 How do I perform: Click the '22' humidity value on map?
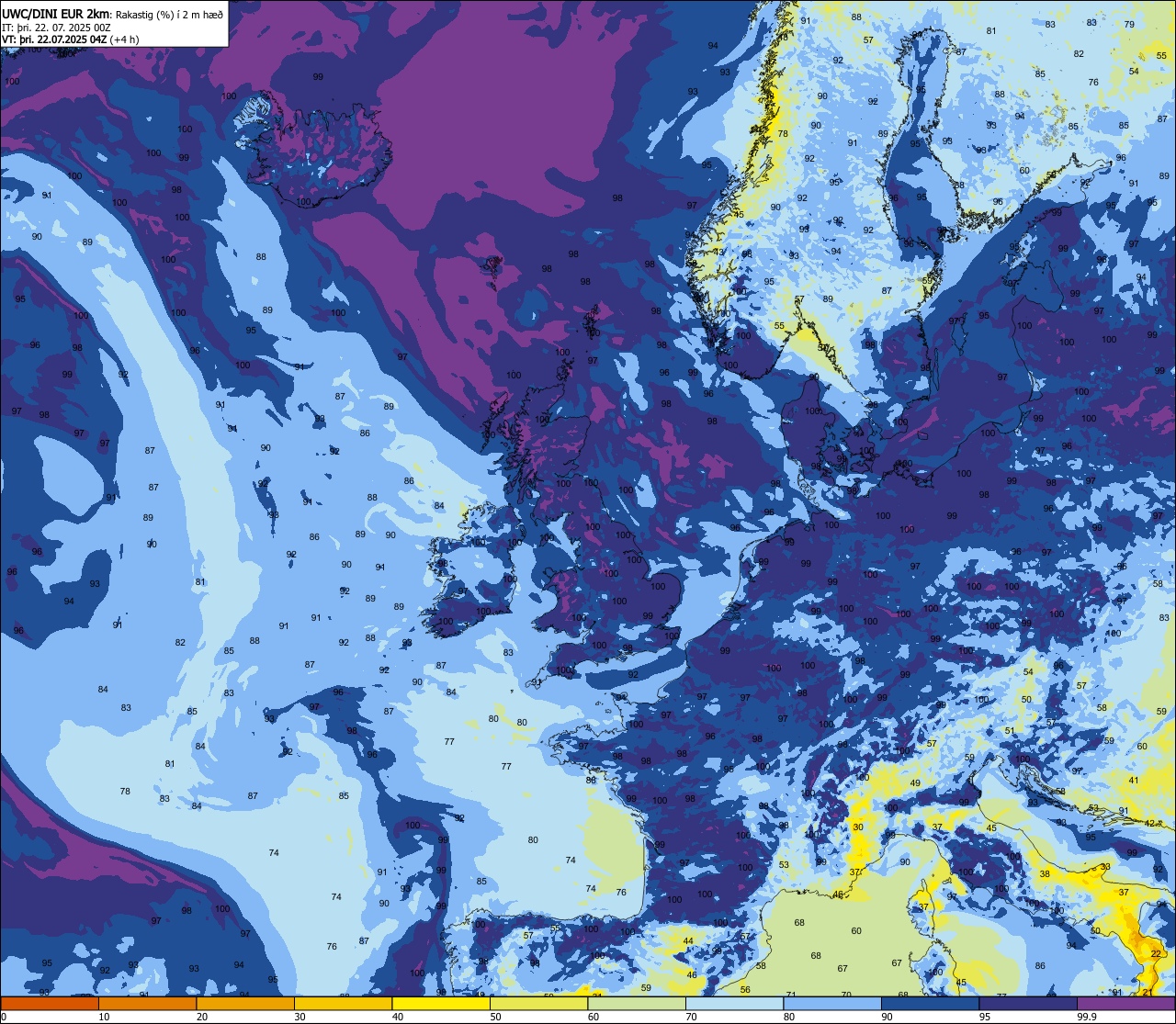[1156, 955]
